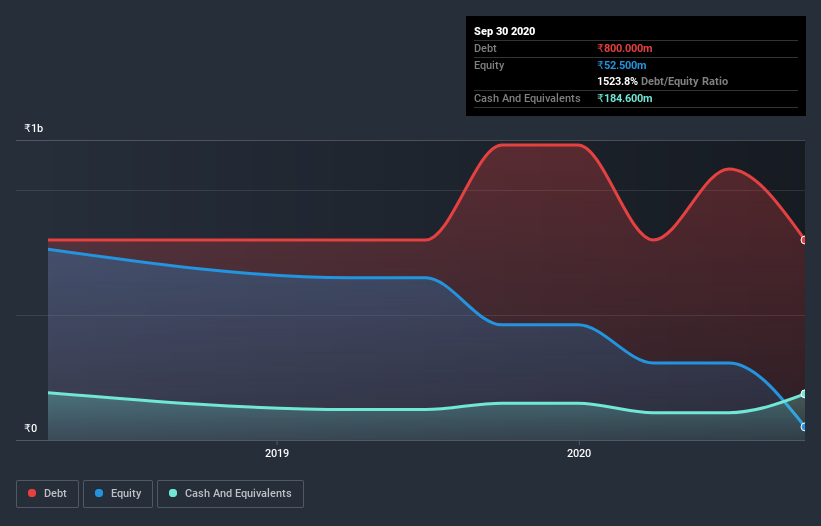Click the teal Cash And Equivalents legend dot
821x526 pixels.
[x=173, y=493]
